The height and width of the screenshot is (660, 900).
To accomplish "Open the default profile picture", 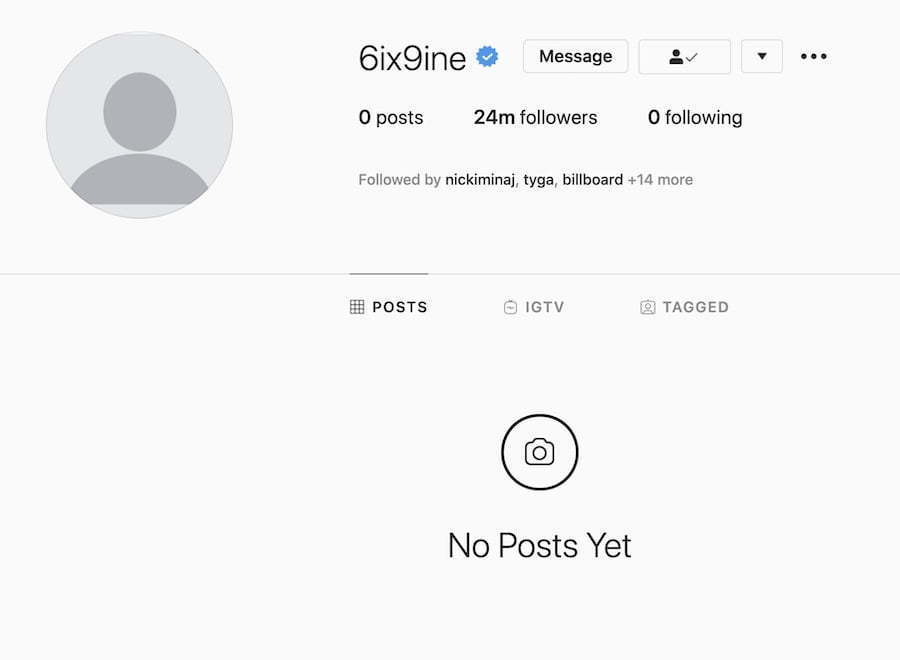I will coord(139,125).
